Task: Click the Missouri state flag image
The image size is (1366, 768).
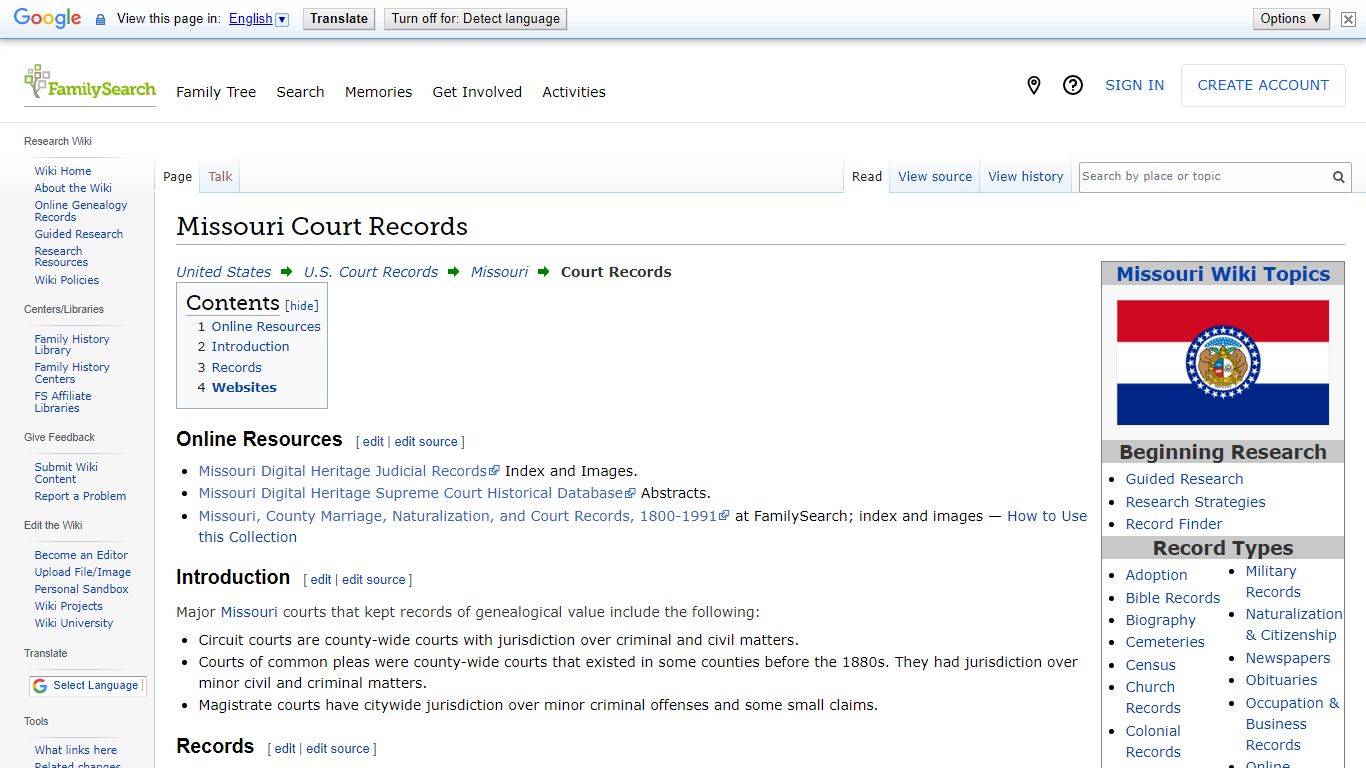Action: [x=1223, y=363]
